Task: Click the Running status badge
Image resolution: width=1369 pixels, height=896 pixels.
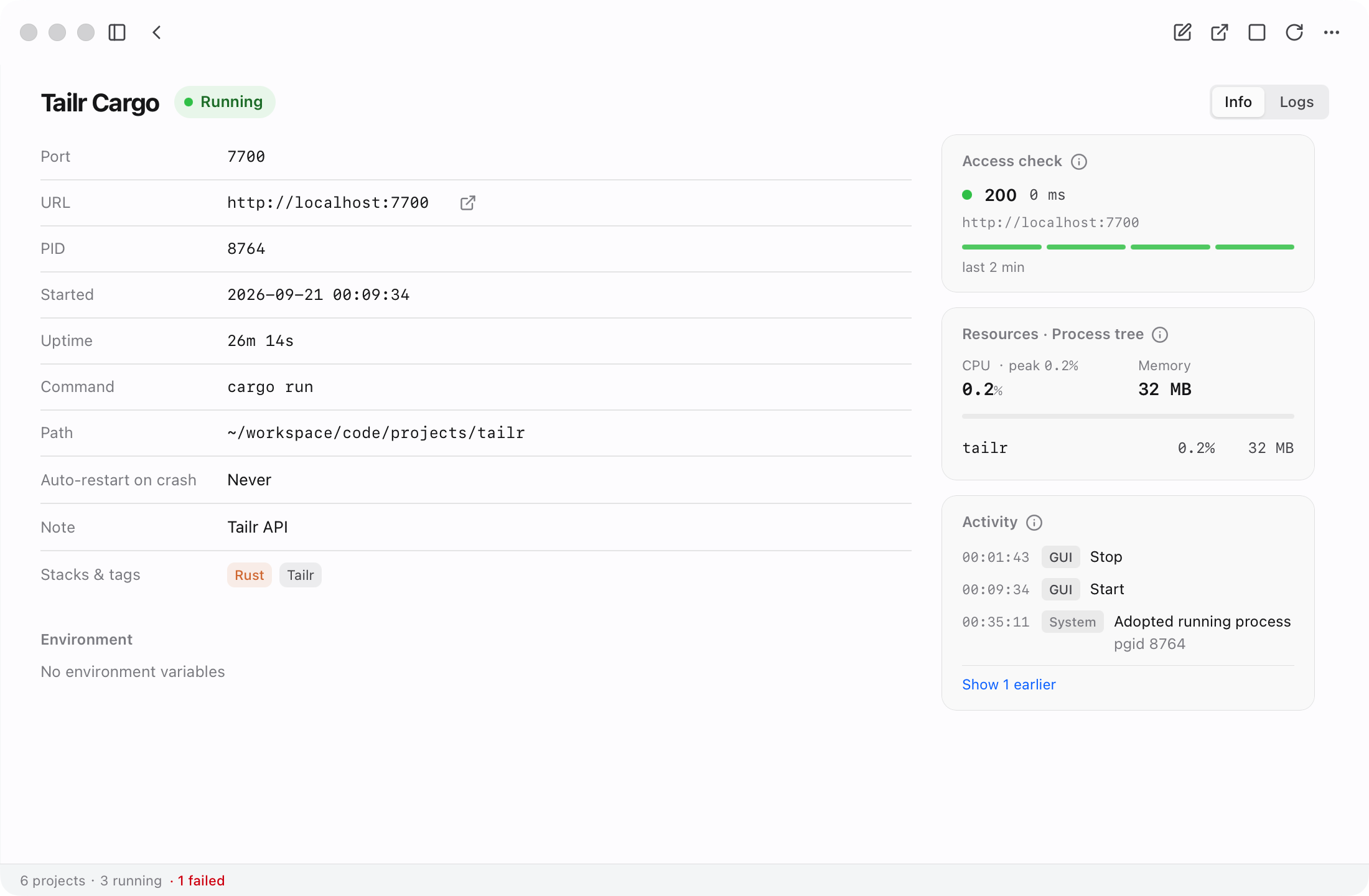Action: click(225, 102)
